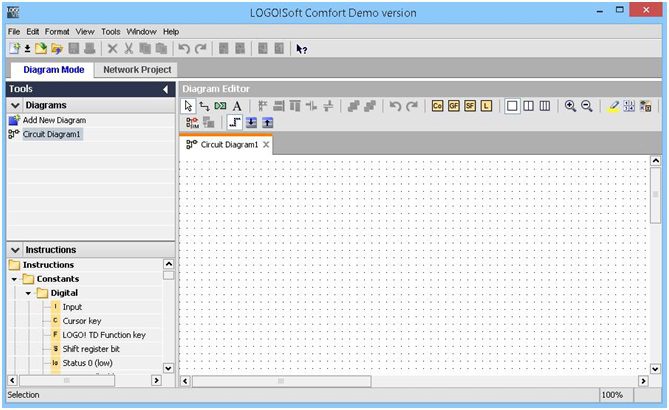Toggle three-pane split view layout
The width and height of the screenshot is (669, 410).
545,106
